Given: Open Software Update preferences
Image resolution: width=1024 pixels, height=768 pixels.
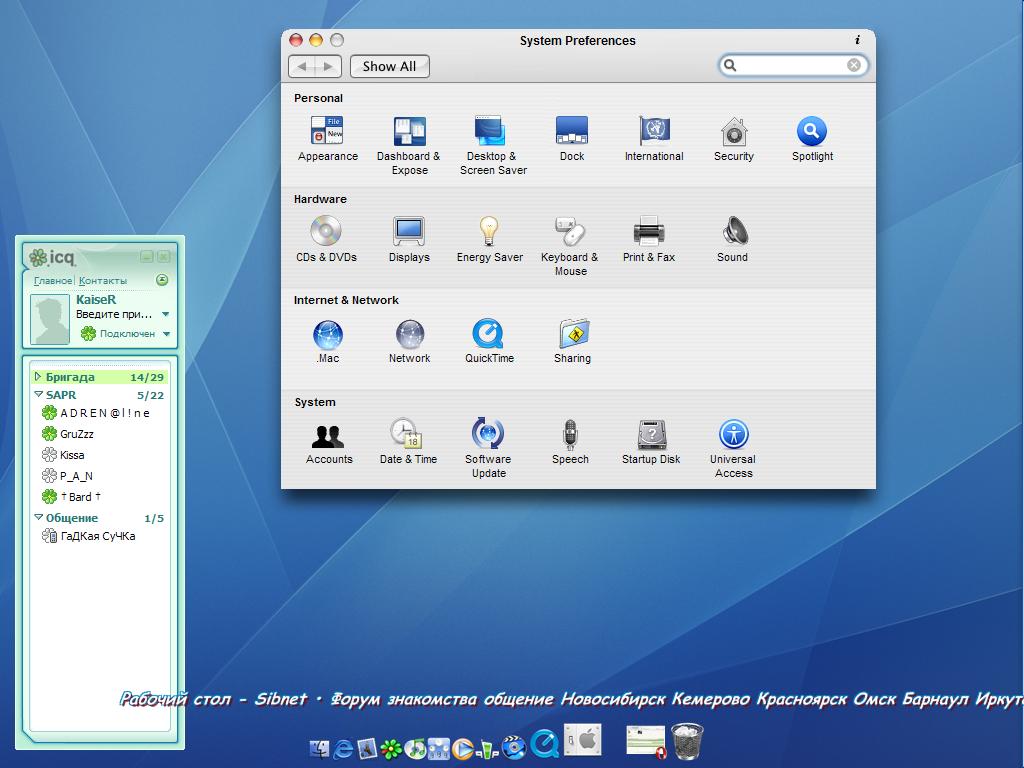Looking at the screenshot, I should [x=488, y=448].
